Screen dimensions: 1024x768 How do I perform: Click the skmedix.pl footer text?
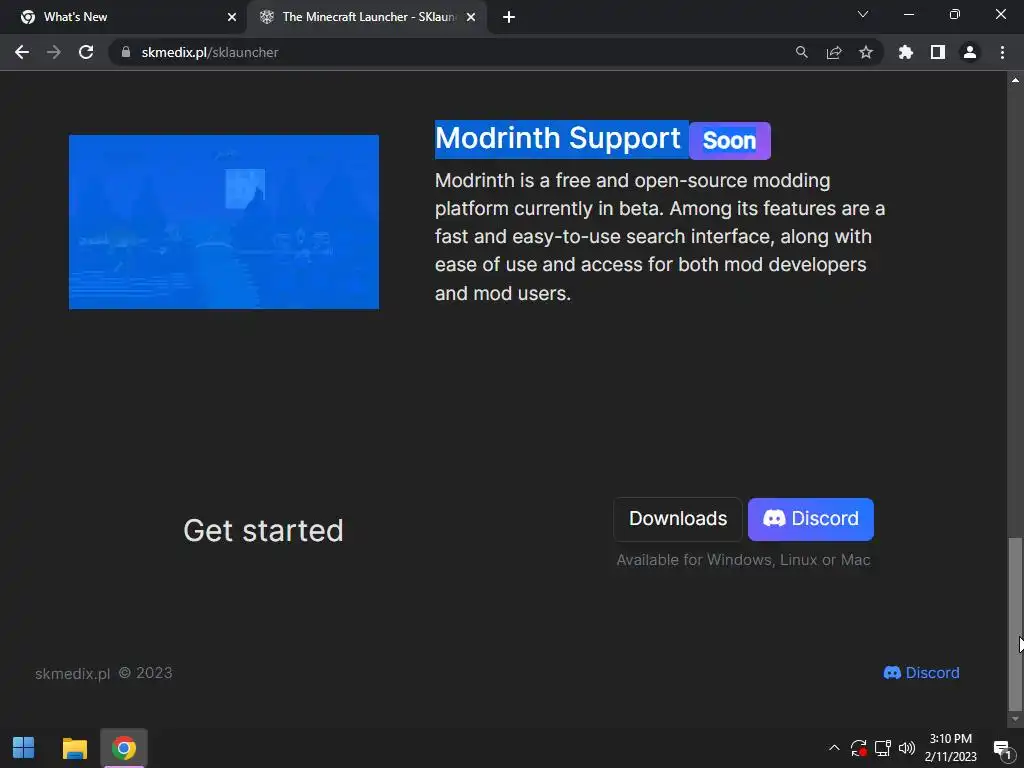coord(72,673)
